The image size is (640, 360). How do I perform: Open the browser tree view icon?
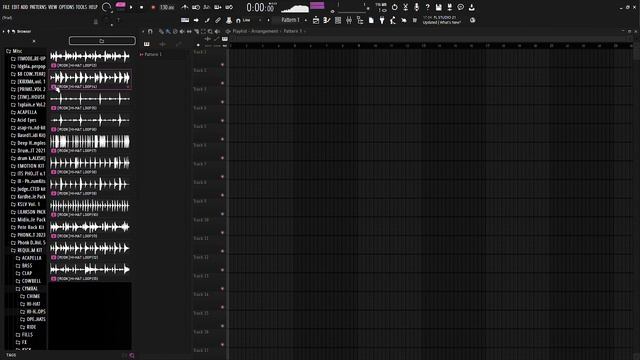coord(360,20)
